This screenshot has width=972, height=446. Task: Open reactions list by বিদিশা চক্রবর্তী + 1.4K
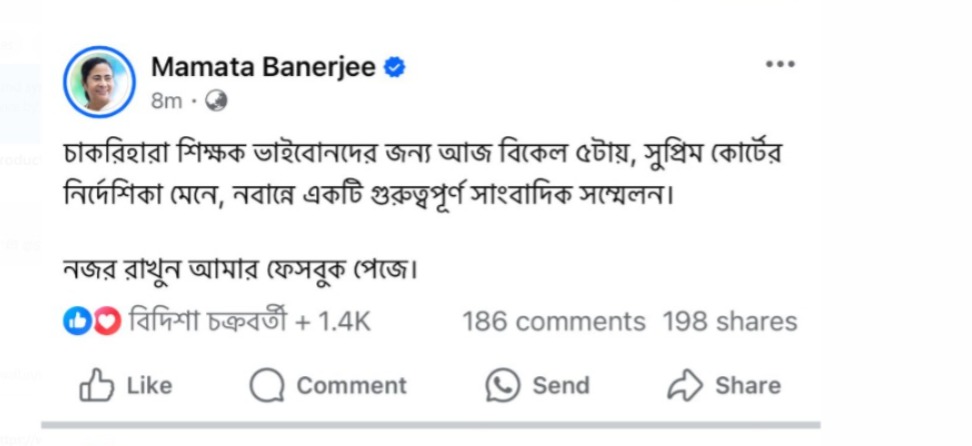(x=250, y=322)
